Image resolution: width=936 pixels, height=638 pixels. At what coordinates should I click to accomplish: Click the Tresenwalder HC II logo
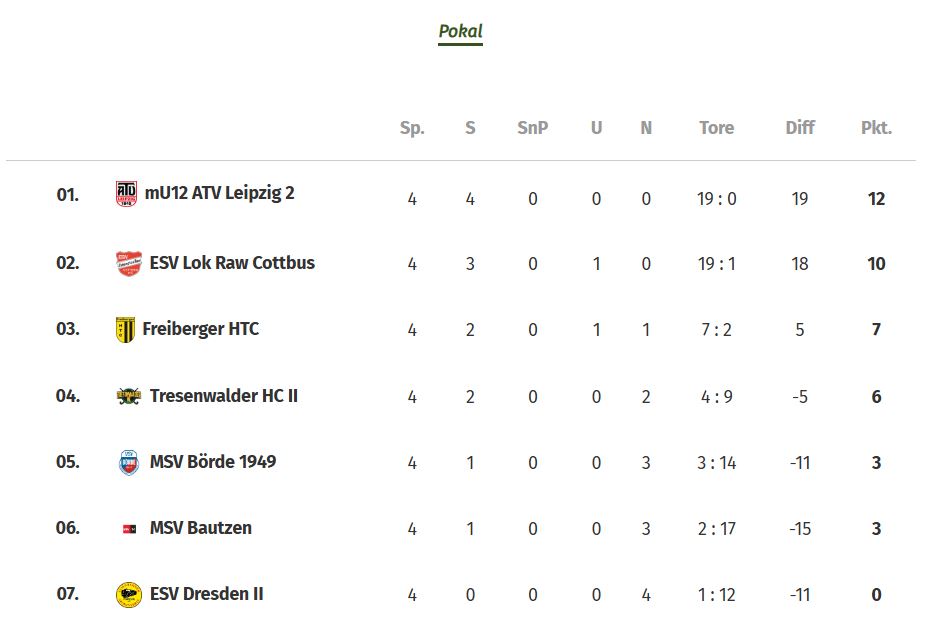pyautogui.click(x=128, y=396)
